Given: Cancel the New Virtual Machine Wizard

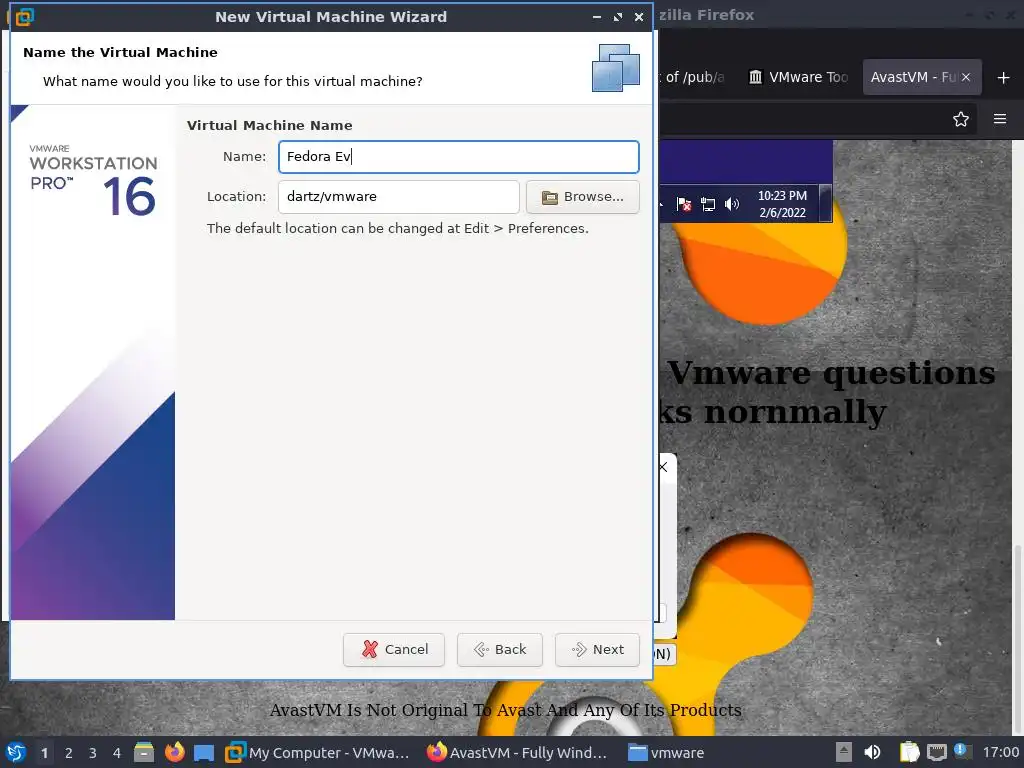Looking at the screenshot, I should [394, 650].
